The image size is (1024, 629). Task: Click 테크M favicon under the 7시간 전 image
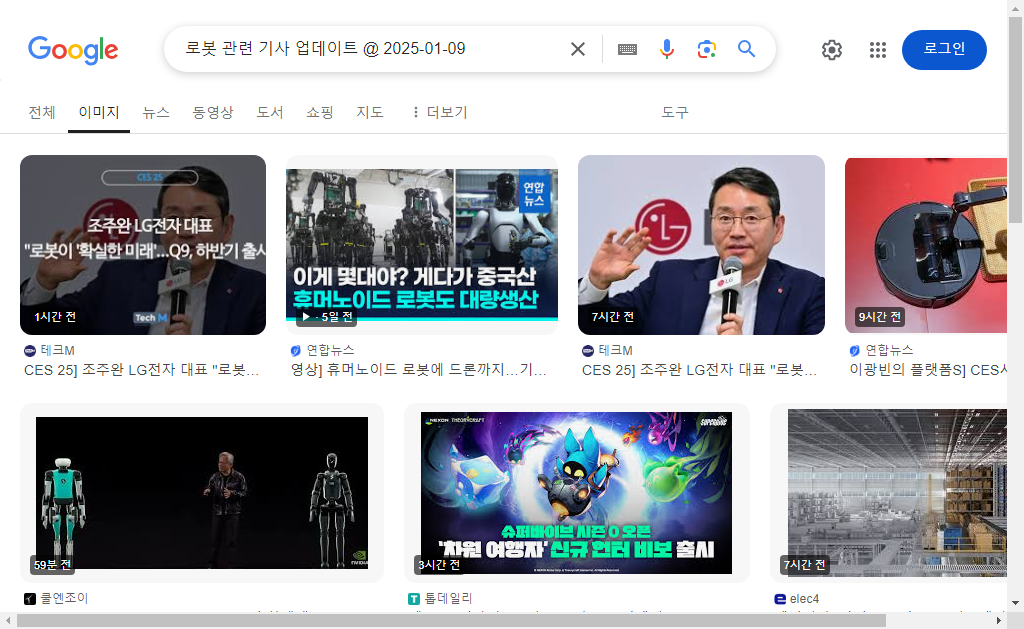tap(588, 351)
